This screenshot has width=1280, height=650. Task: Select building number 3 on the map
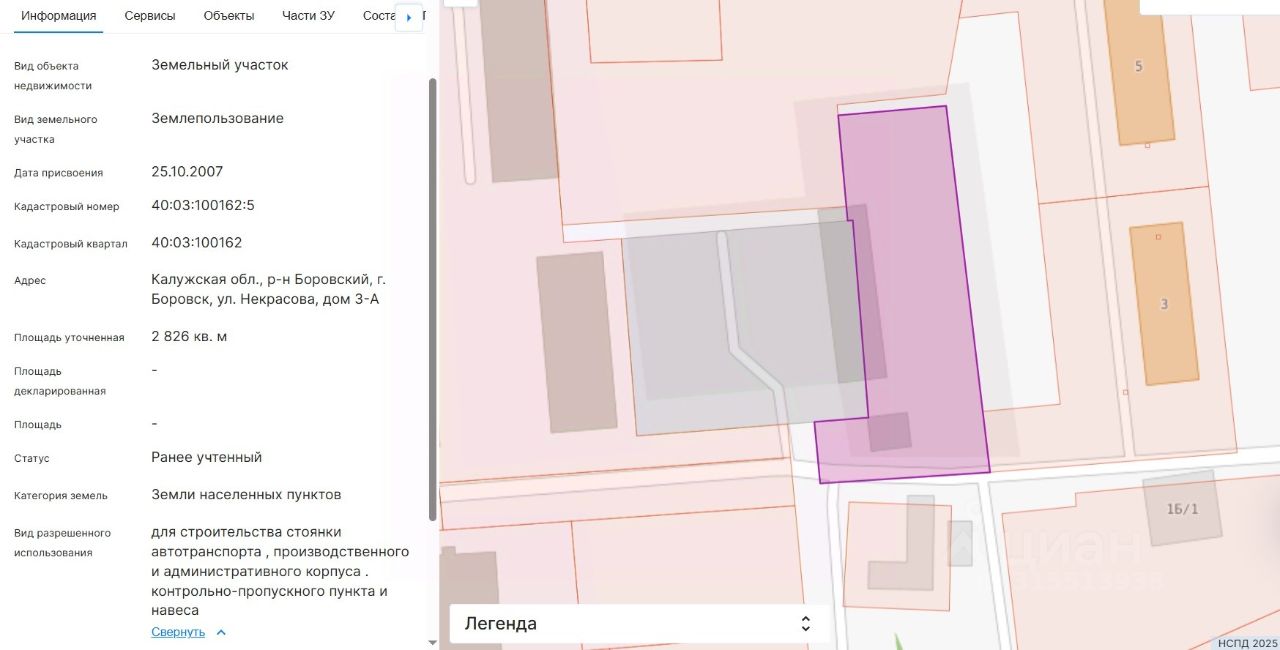1164,304
